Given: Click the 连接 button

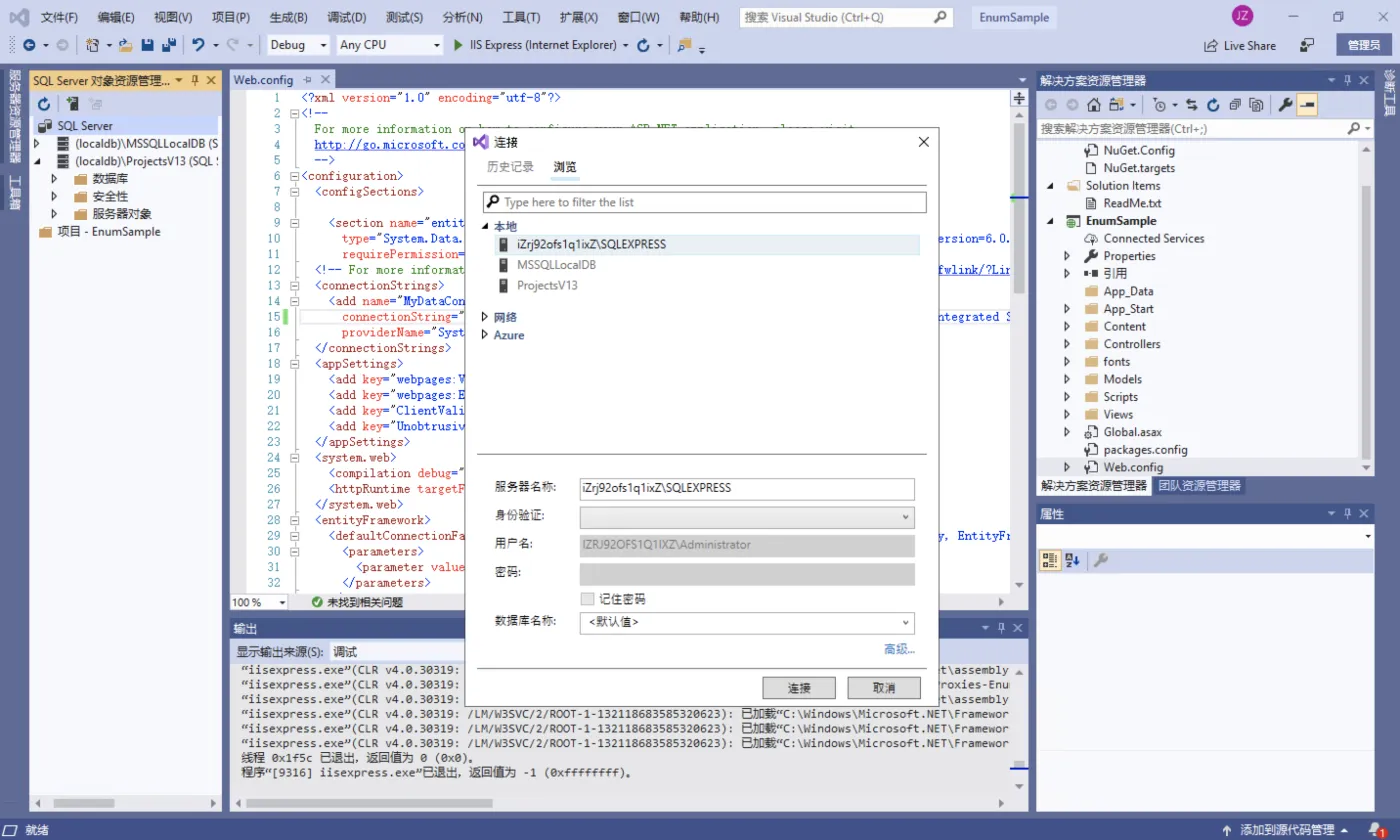Looking at the screenshot, I should 798,688.
